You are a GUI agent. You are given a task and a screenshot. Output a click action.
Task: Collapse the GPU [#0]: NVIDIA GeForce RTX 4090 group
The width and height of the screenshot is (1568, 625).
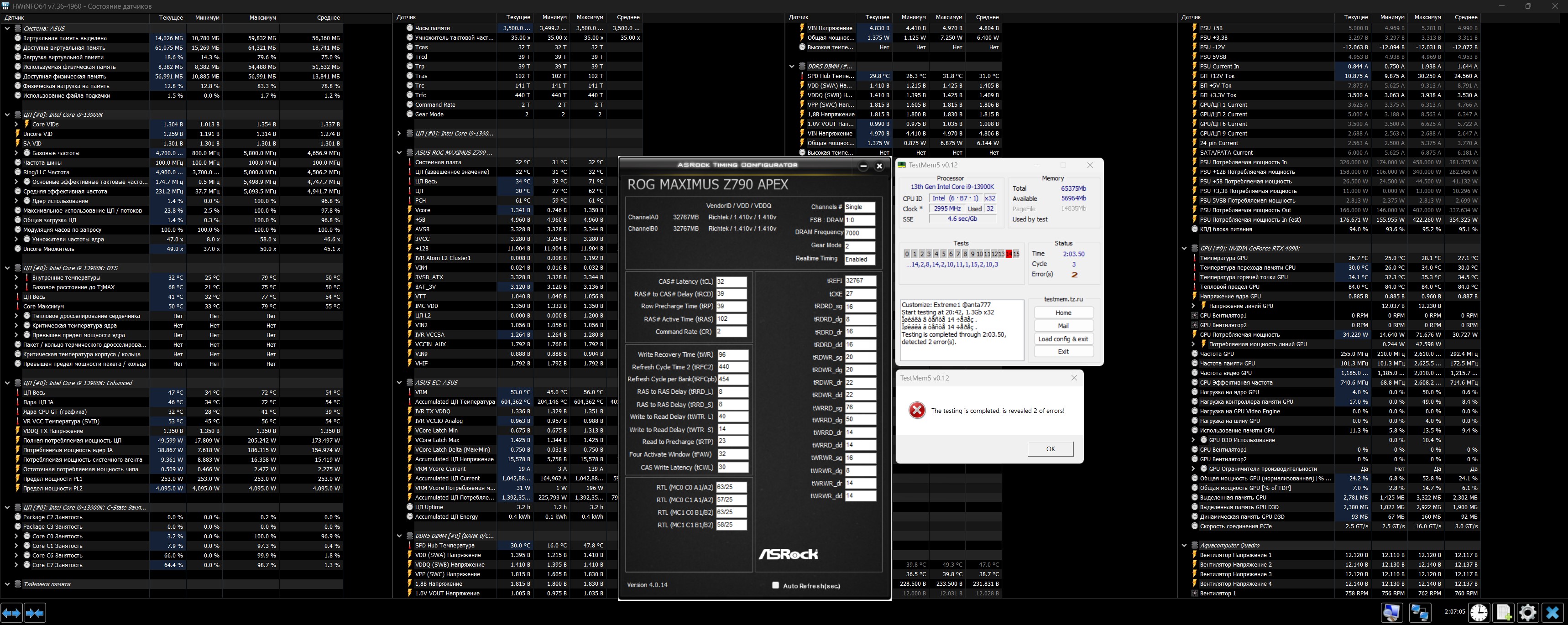(1184, 248)
